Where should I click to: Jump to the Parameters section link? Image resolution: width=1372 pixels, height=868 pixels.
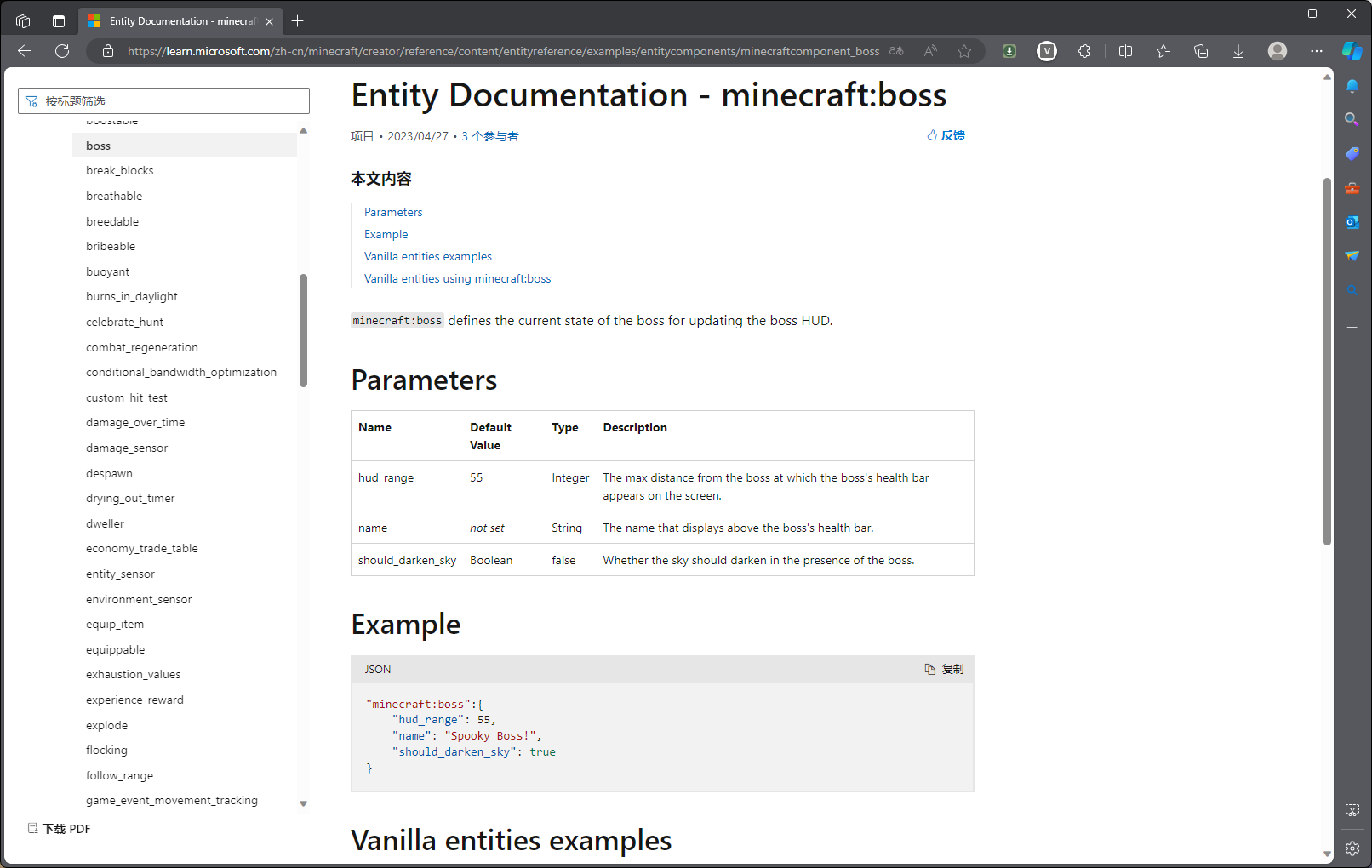pyautogui.click(x=393, y=212)
